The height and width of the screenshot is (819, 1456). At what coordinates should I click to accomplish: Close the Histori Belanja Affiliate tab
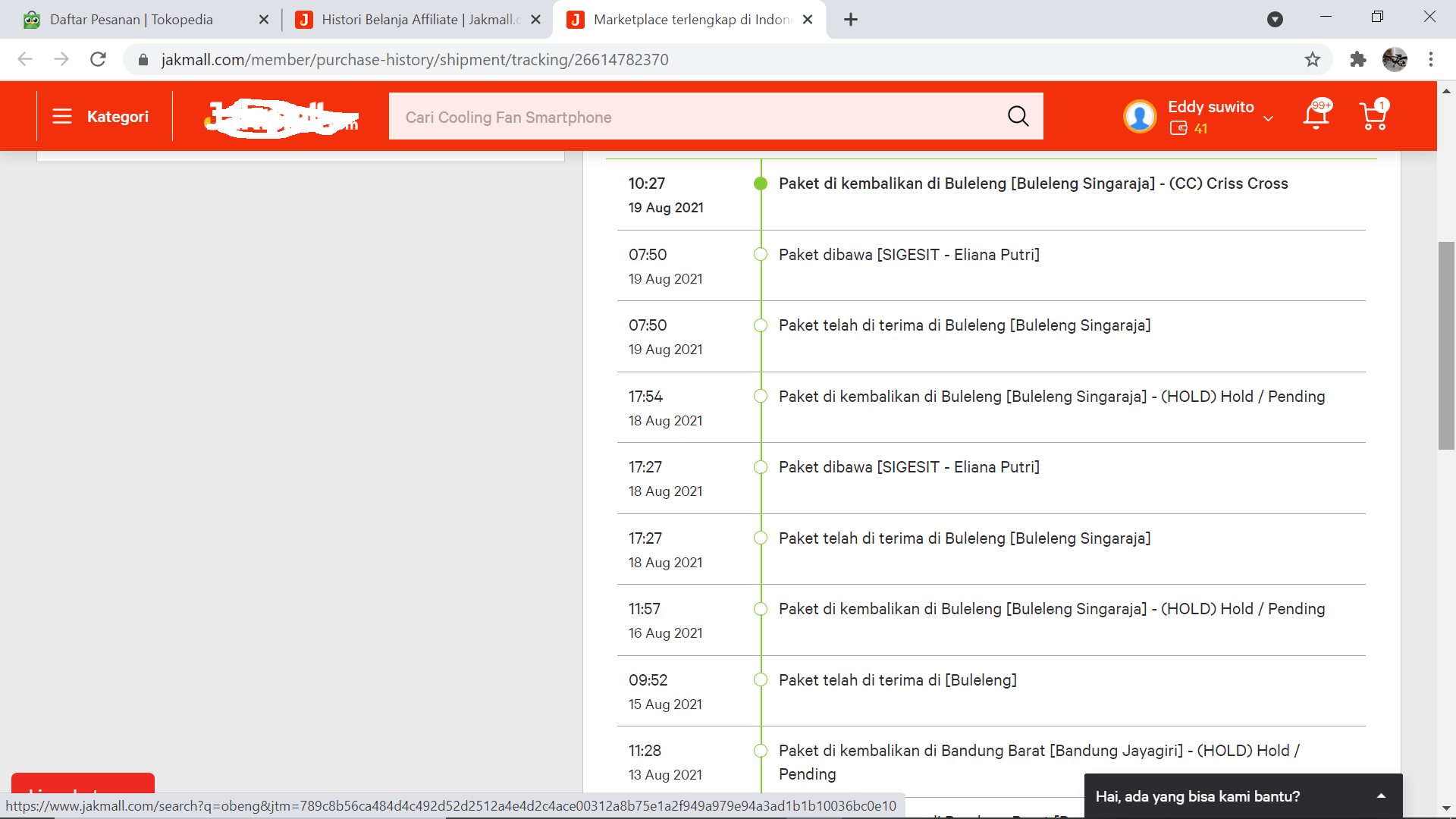point(535,20)
